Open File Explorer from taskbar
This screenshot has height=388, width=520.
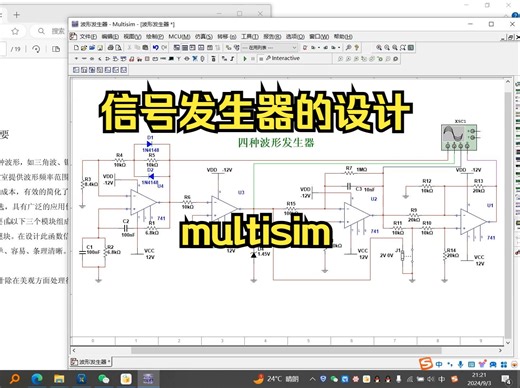(x=59, y=379)
